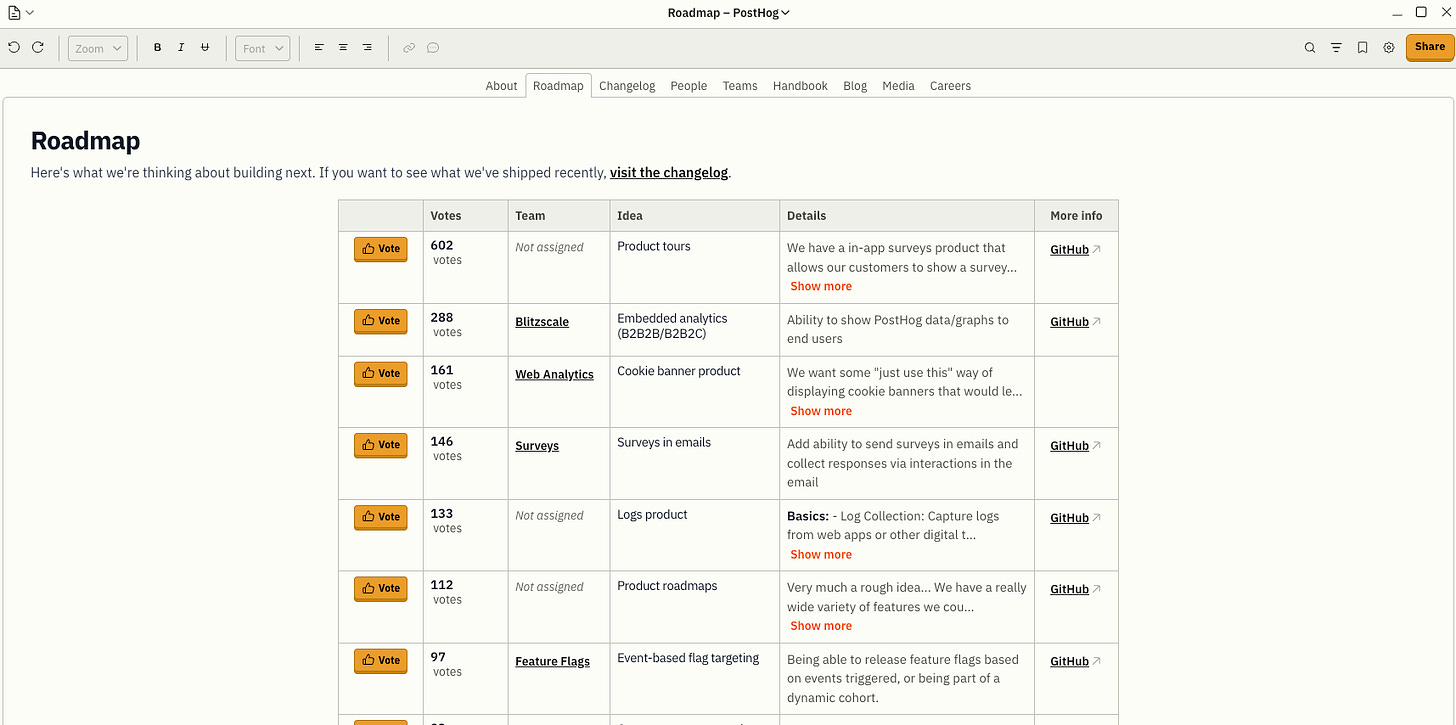
Task: Expand the Roadmap – PostHog title menu
Action: tap(729, 13)
